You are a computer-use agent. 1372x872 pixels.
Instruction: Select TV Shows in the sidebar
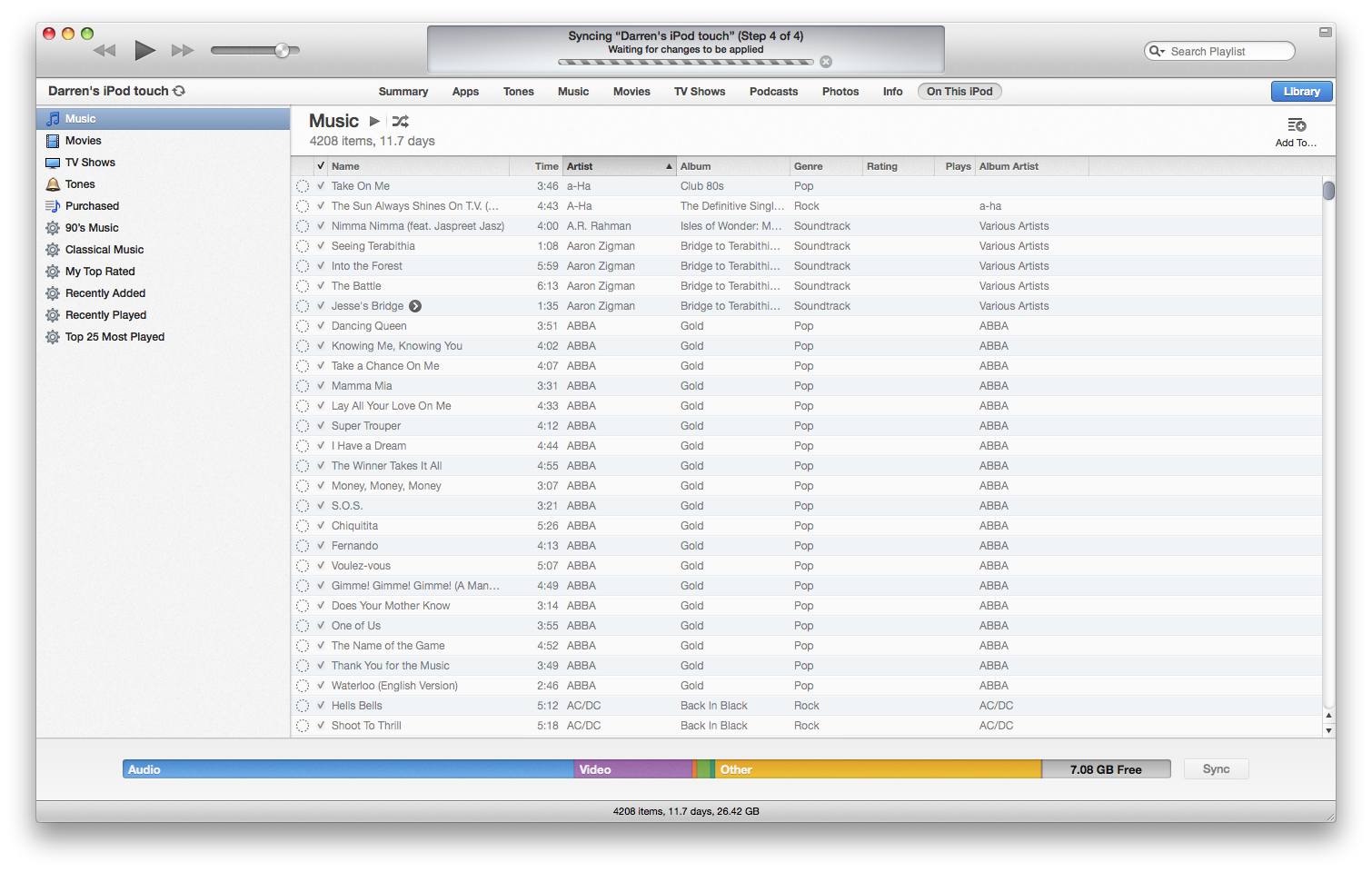(164, 163)
